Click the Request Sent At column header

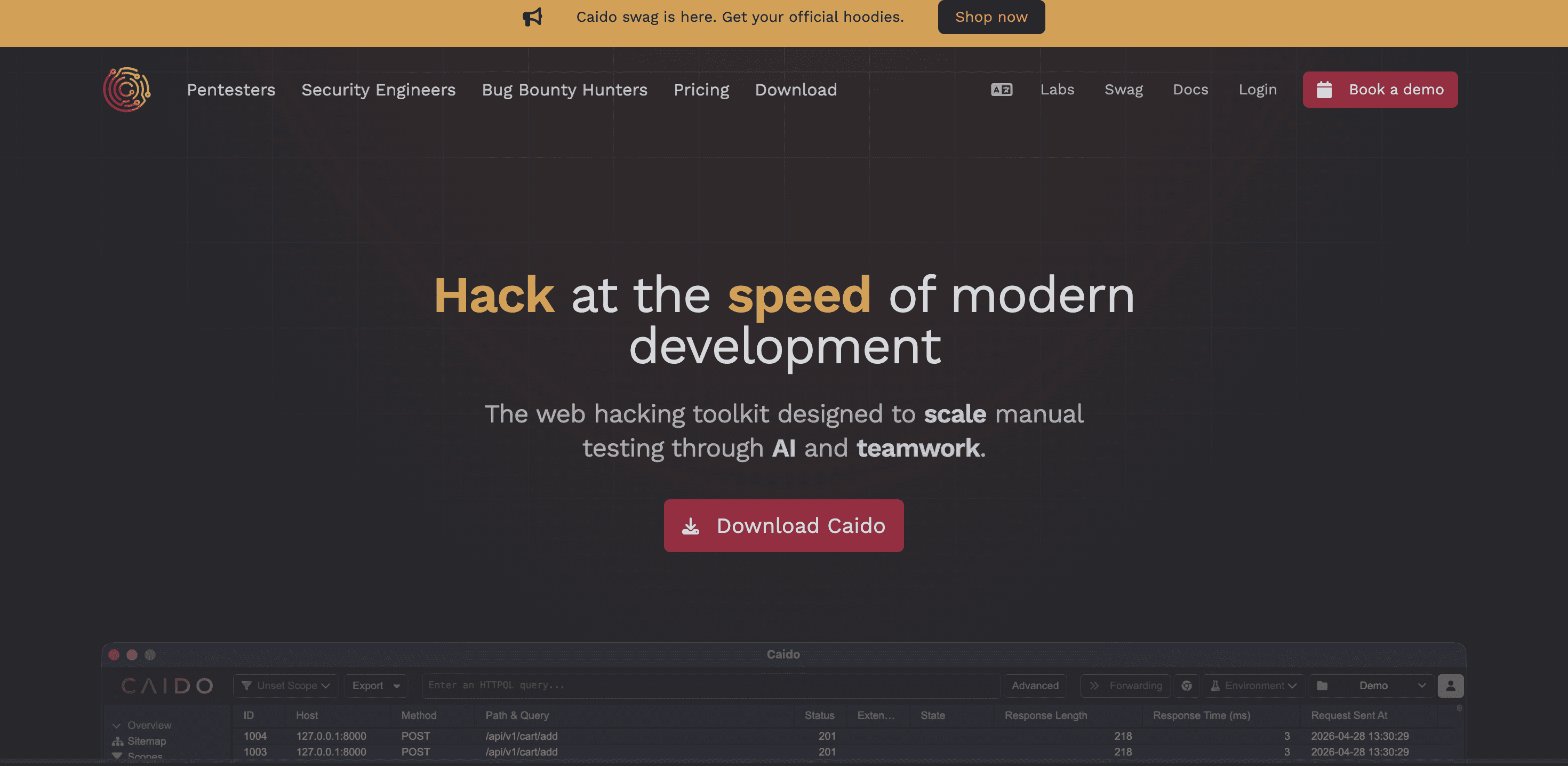tap(1349, 715)
